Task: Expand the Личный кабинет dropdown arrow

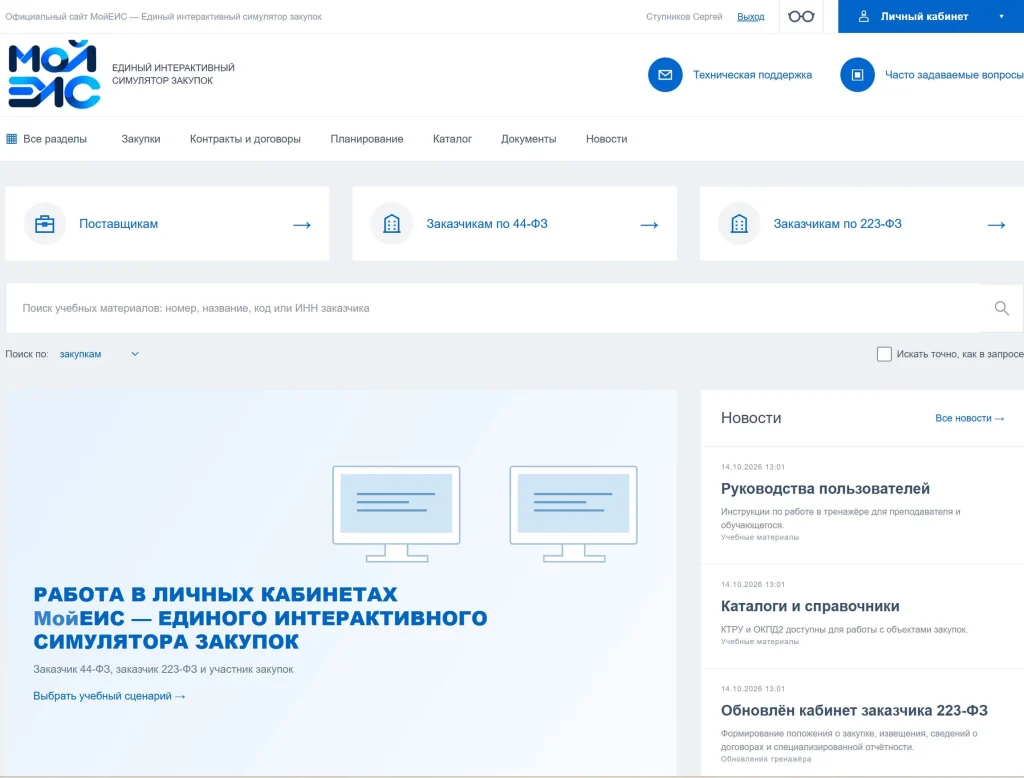Action: [1001, 16]
